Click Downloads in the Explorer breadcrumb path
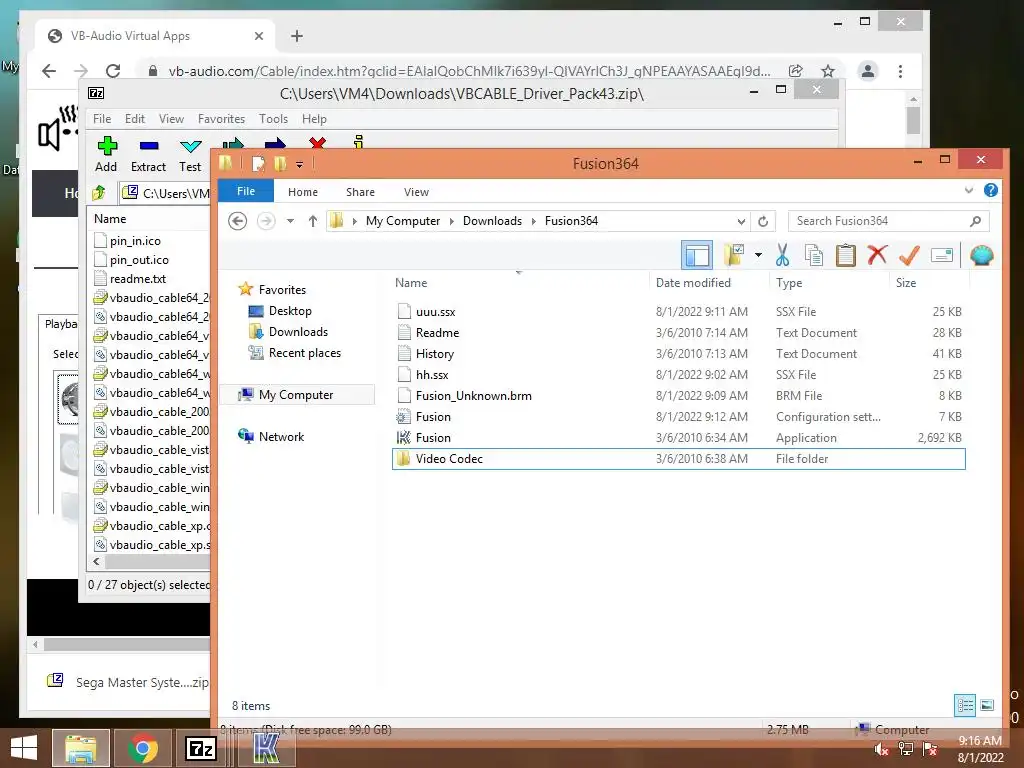Screen dimensions: 1024x768 492,221
